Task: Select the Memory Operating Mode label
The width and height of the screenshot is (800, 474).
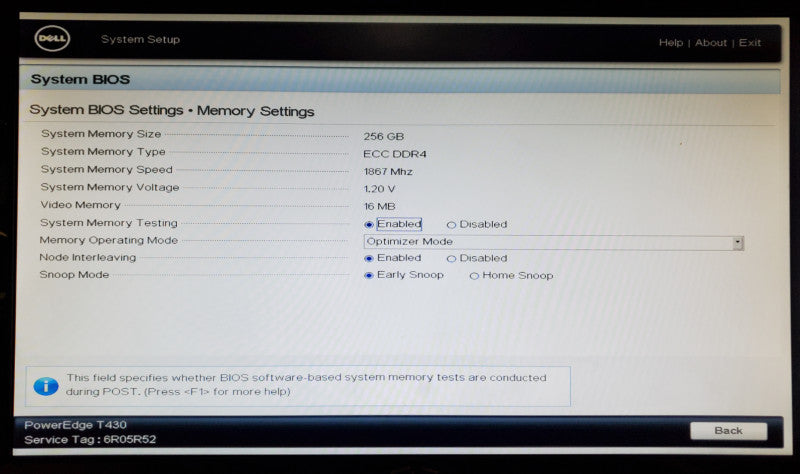Action: click(x=109, y=240)
